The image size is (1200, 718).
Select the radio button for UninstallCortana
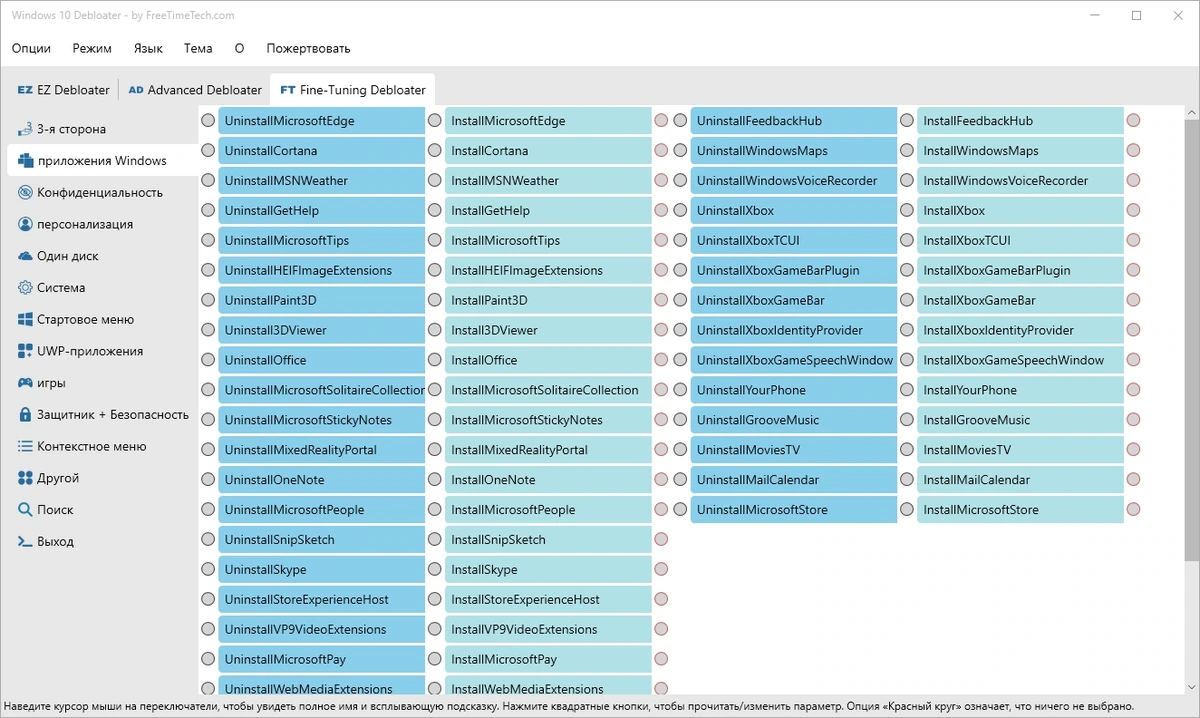click(208, 151)
